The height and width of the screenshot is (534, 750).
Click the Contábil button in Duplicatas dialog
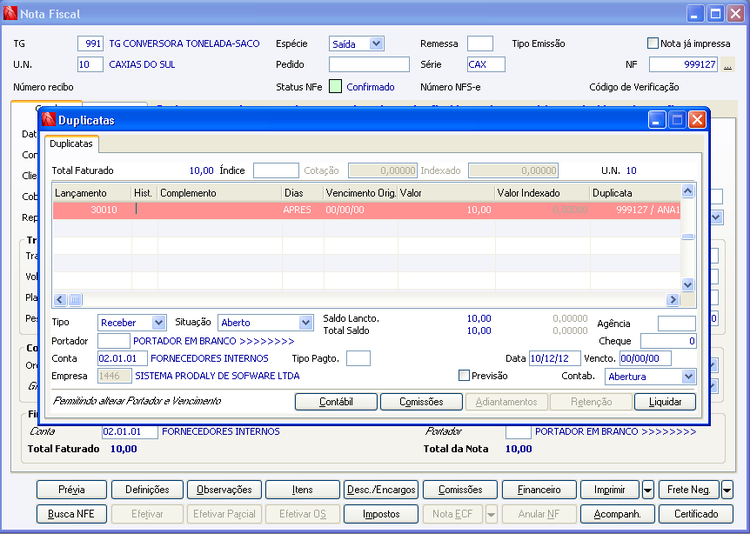point(335,401)
